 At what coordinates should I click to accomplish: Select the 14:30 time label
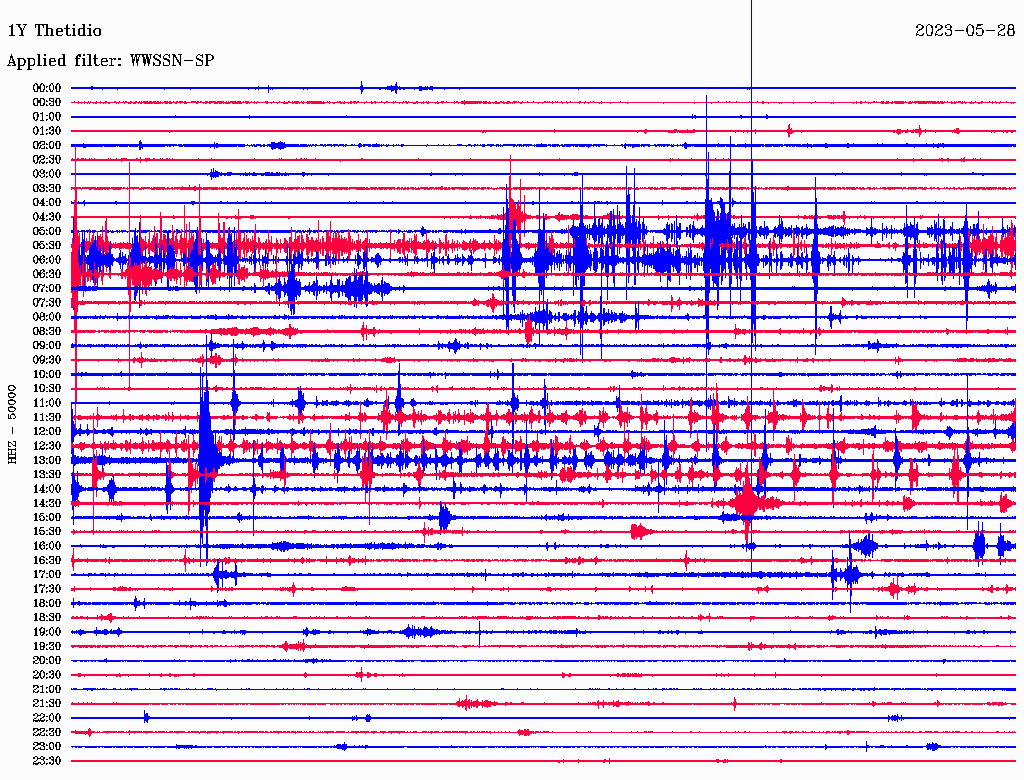(x=47, y=504)
